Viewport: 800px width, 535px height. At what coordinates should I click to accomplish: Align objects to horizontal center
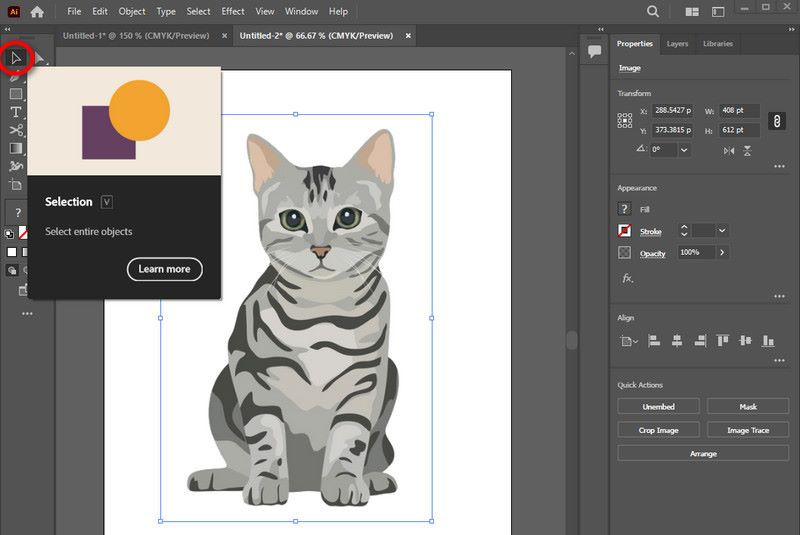coord(677,341)
